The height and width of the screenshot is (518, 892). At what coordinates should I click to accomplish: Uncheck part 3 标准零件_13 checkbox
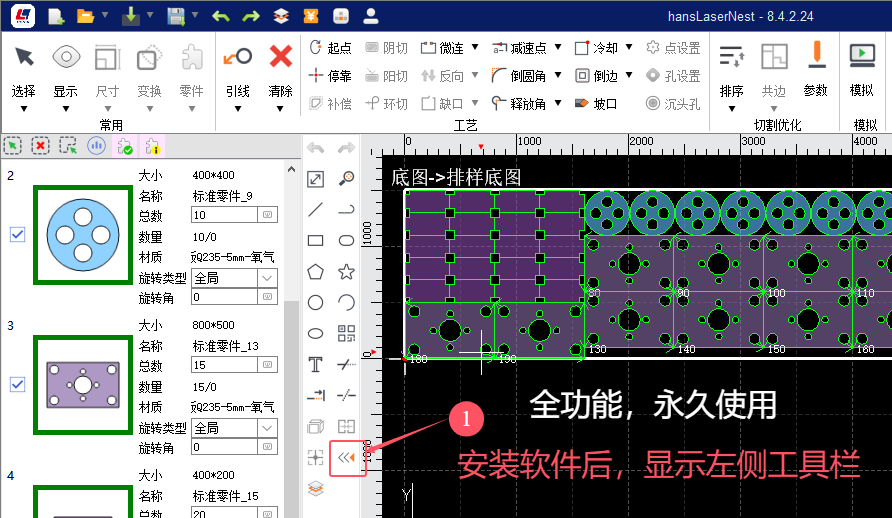pos(18,384)
